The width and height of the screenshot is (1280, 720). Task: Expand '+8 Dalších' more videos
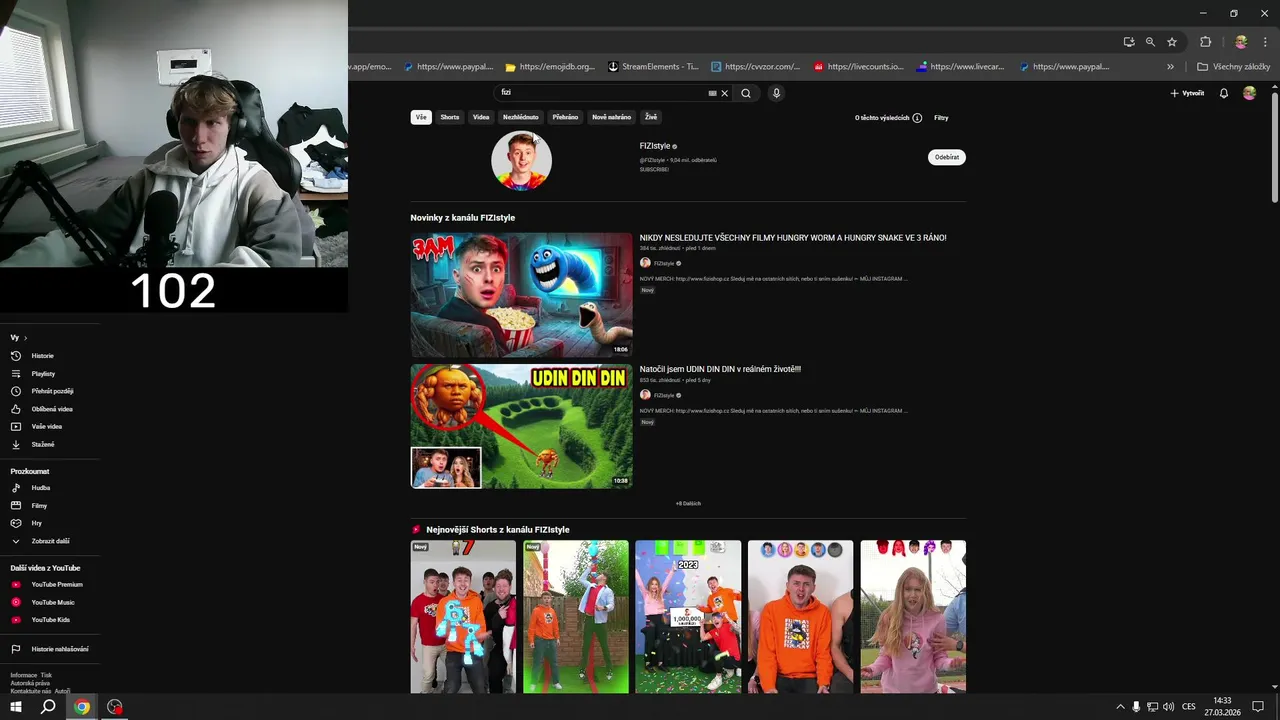(x=688, y=503)
